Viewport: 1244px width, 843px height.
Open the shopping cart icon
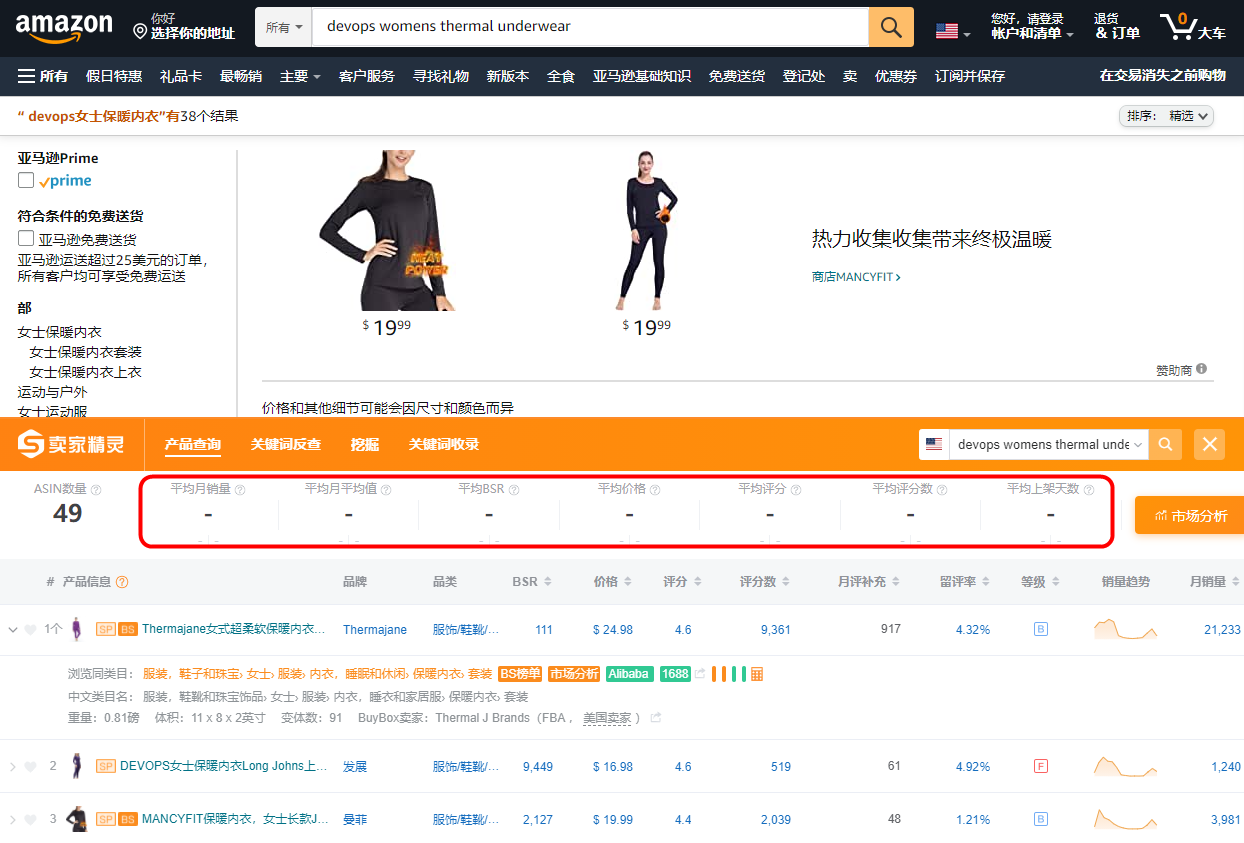[1192, 27]
